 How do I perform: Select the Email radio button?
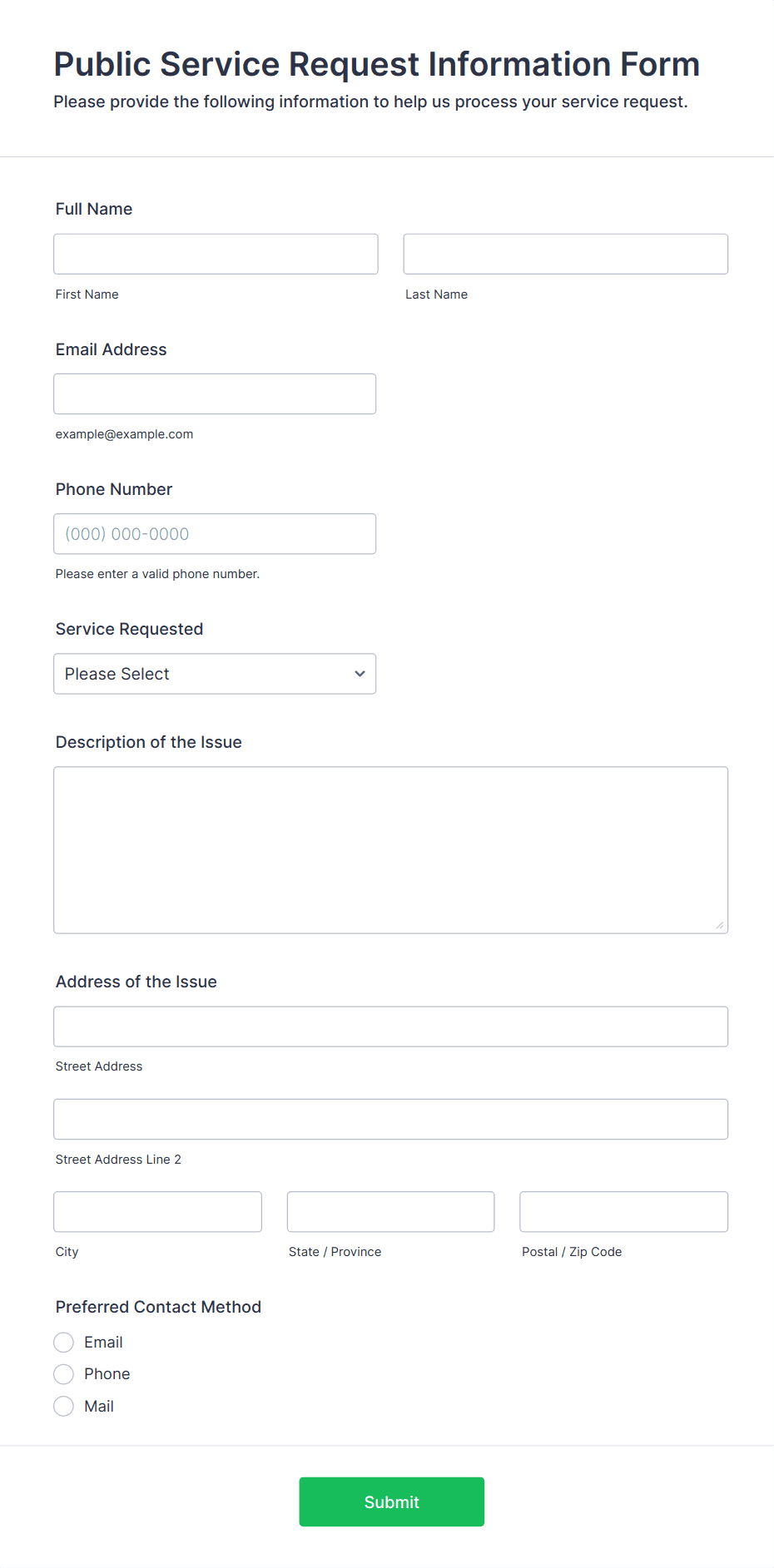(x=64, y=1342)
